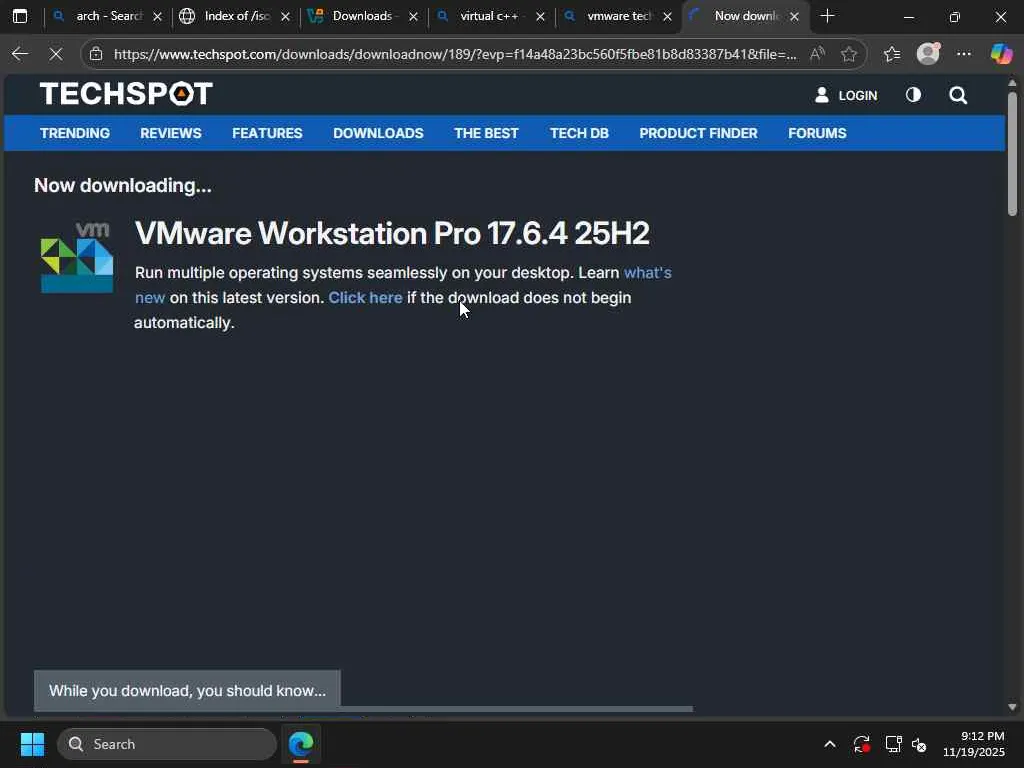This screenshot has height=768, width=1024.
Task: Click the scrollbar down arrow
Action: (x=1012, y=707)
